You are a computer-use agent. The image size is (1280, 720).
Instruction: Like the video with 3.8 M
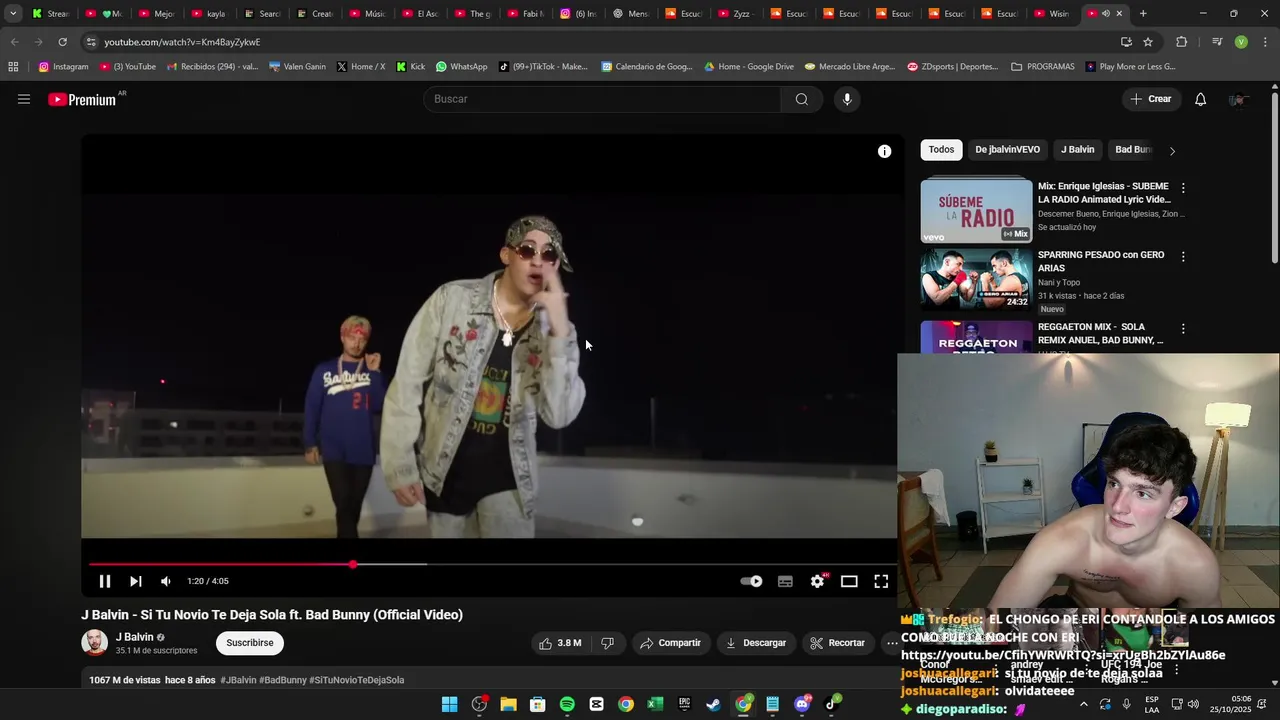point(560,643)
